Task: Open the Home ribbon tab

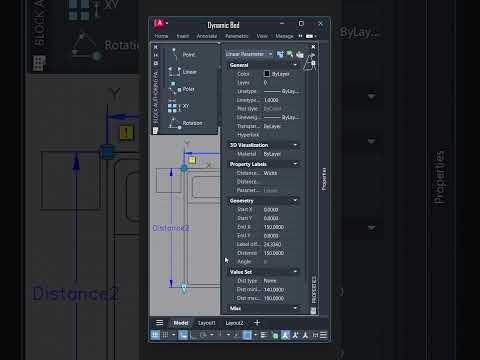Action: (x=161, y=36)
